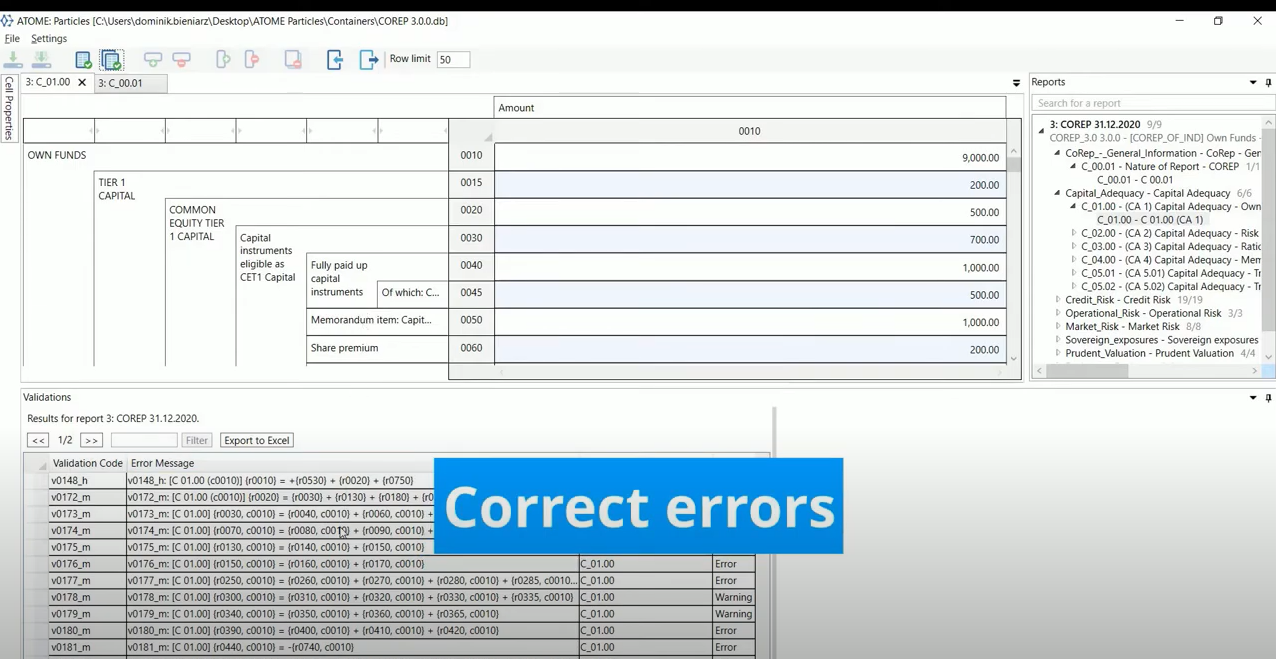Click the remove sheet icon with red minus

[x=293, y=60]
